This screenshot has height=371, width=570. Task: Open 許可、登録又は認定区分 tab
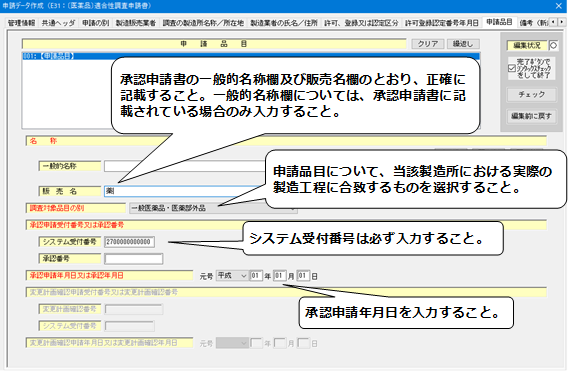pyautogui.click(x=361, y=23)
